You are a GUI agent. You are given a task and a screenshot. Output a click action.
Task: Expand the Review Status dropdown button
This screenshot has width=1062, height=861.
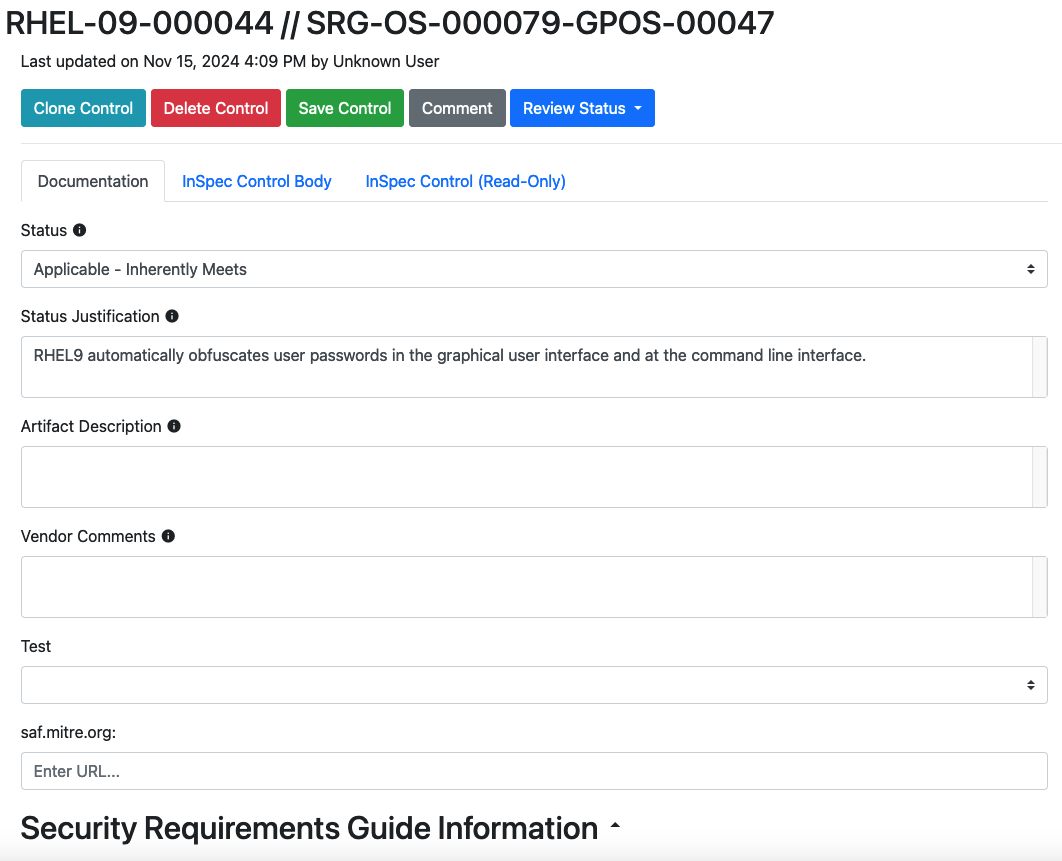click(582, 108)
